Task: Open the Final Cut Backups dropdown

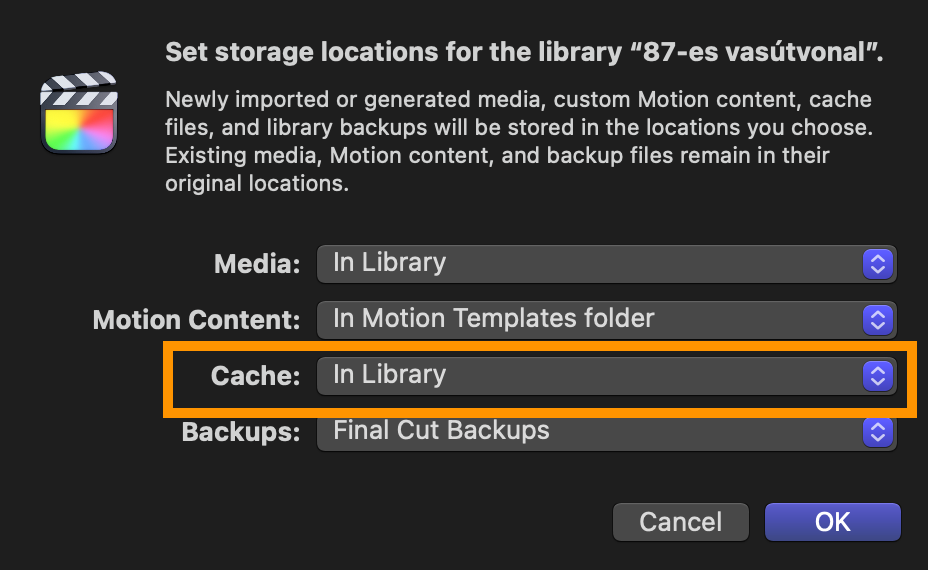Action: point(607,432)
